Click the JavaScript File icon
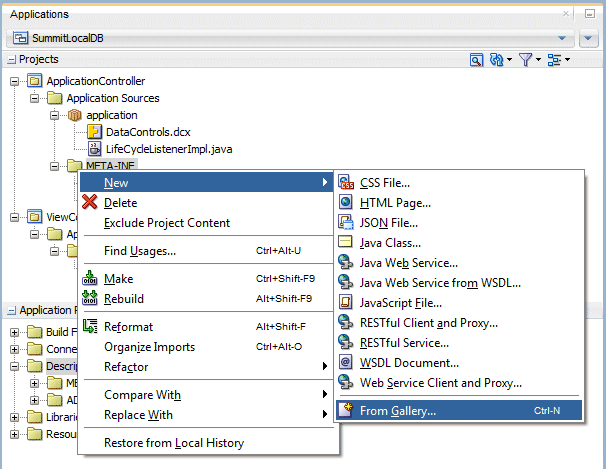 pos(346,302)
